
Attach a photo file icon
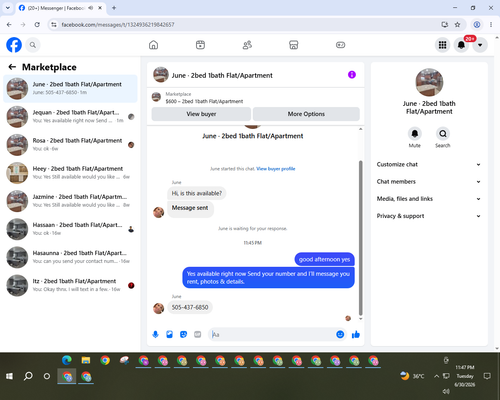(169, 334)
